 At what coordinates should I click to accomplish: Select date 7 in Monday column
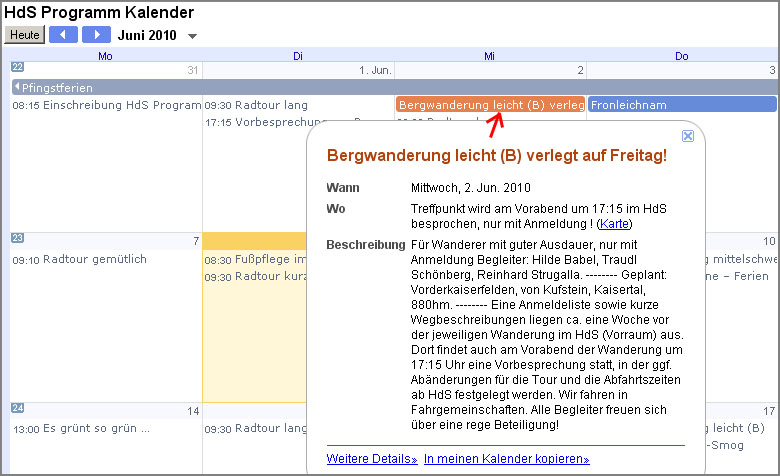196,241
